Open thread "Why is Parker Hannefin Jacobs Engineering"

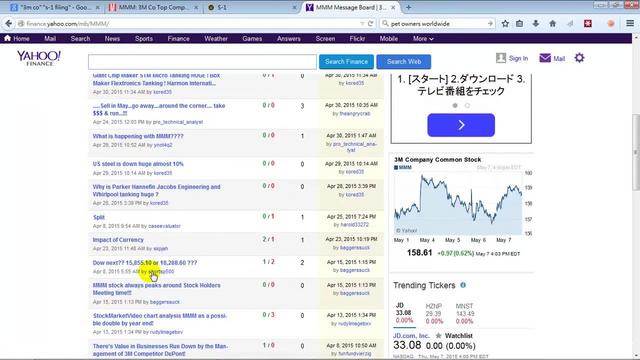156,190
